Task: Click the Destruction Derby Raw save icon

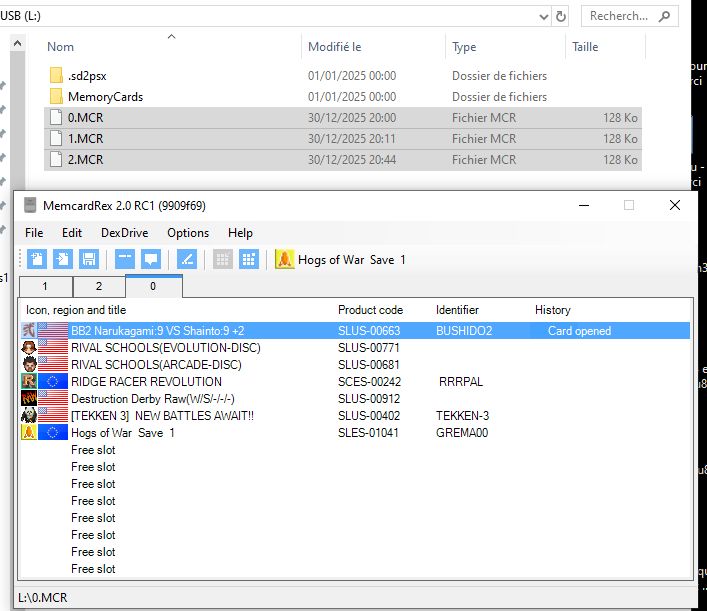Action: tap(29, 399)
